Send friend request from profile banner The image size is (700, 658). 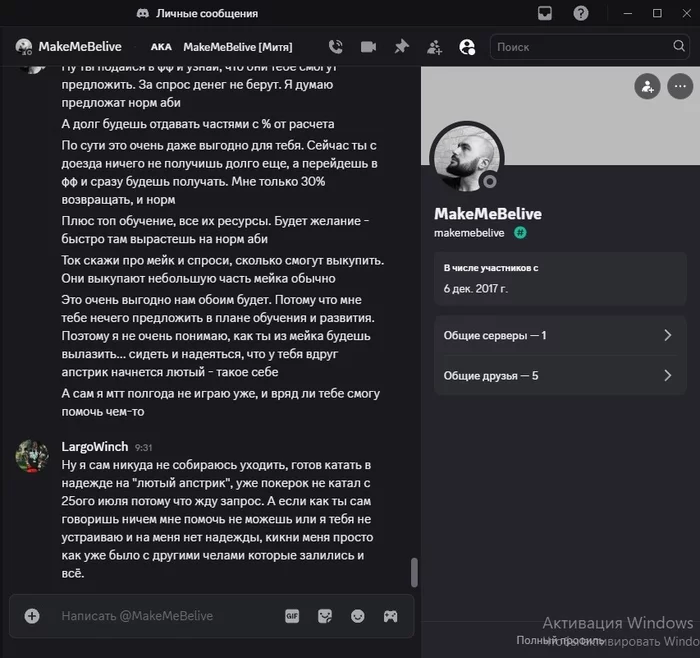tap(647, 86)
